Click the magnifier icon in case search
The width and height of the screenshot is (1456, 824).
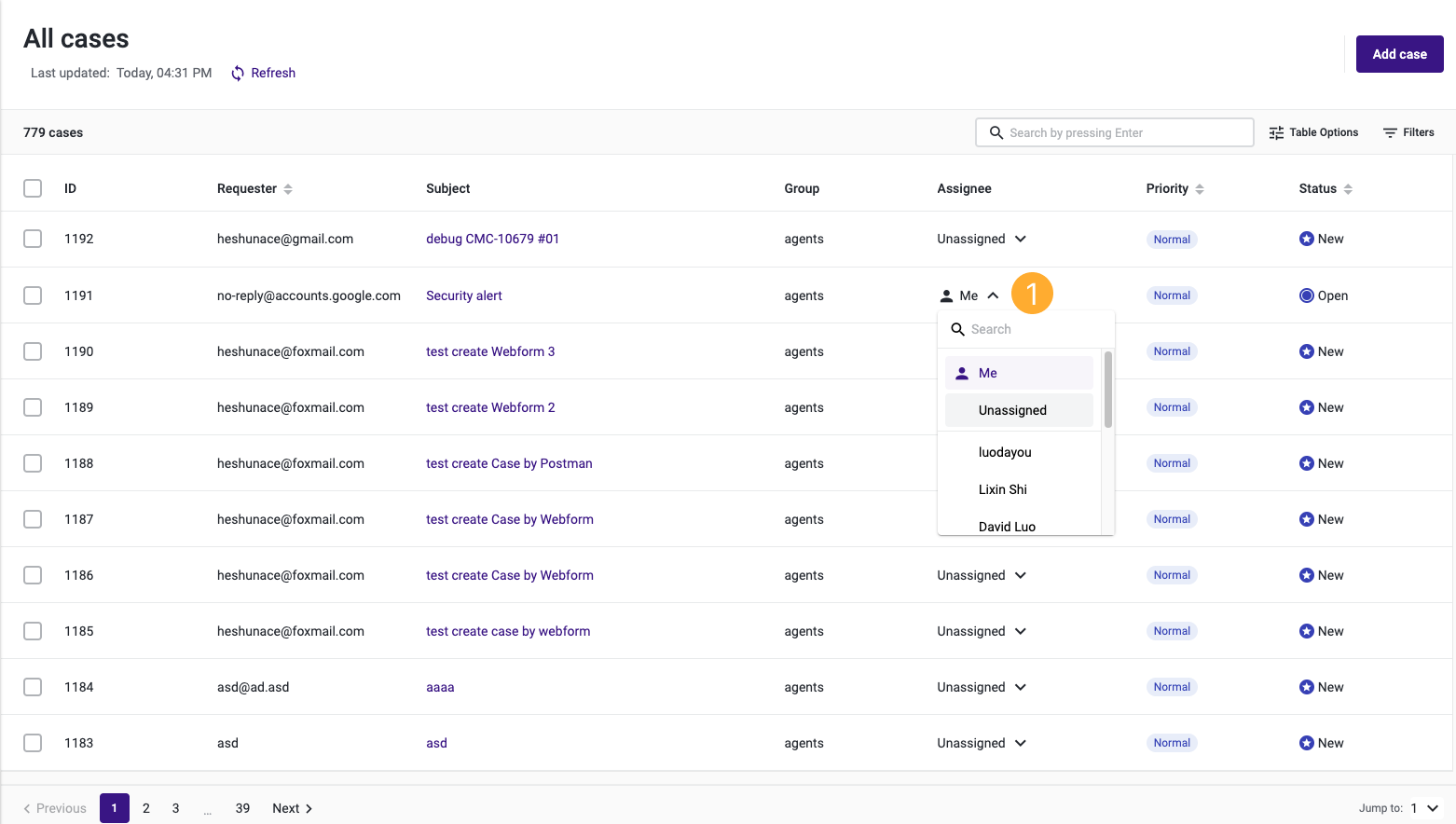click(x=996, y=132)
